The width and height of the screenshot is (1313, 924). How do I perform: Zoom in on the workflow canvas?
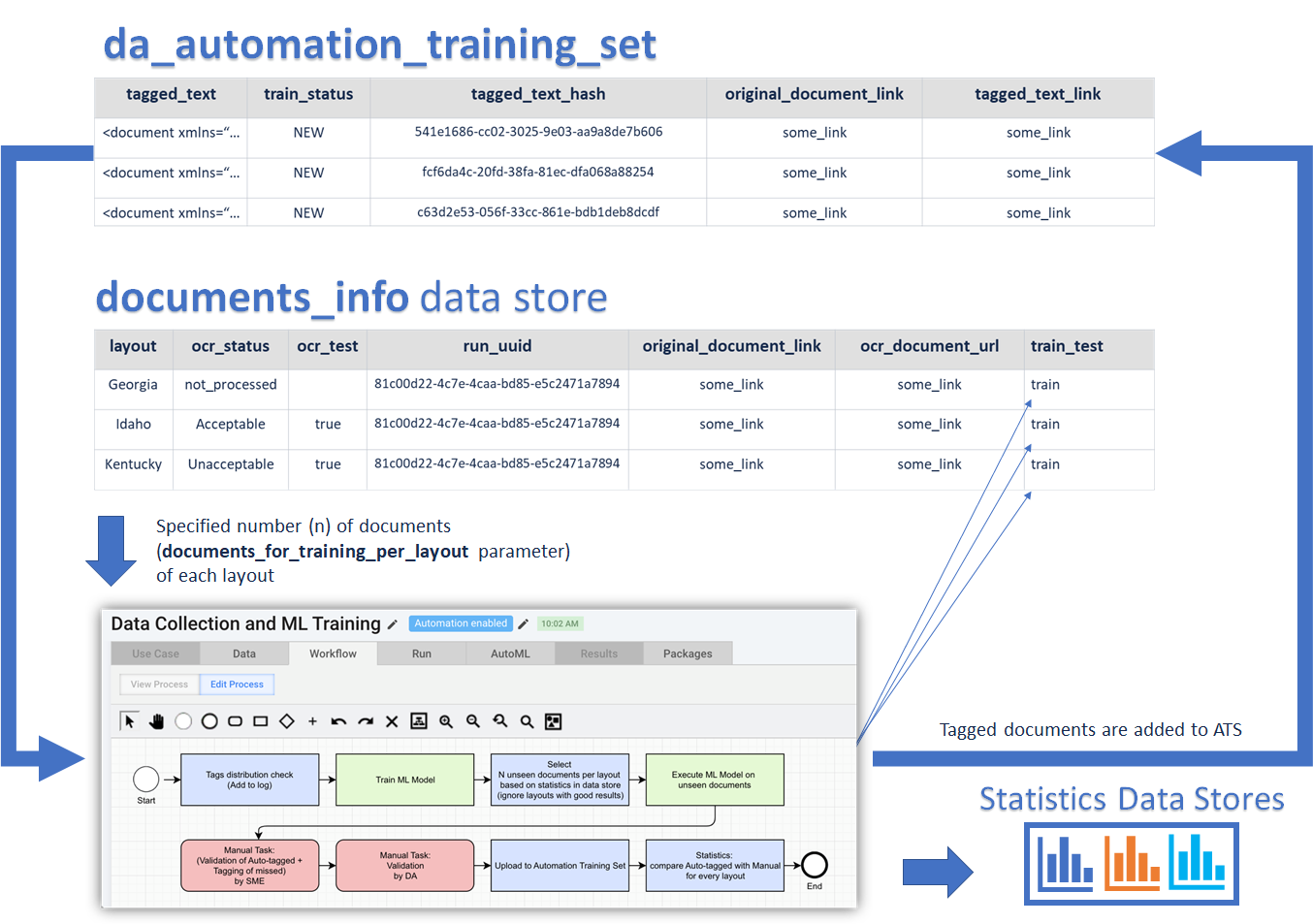(x=446, y=721)
